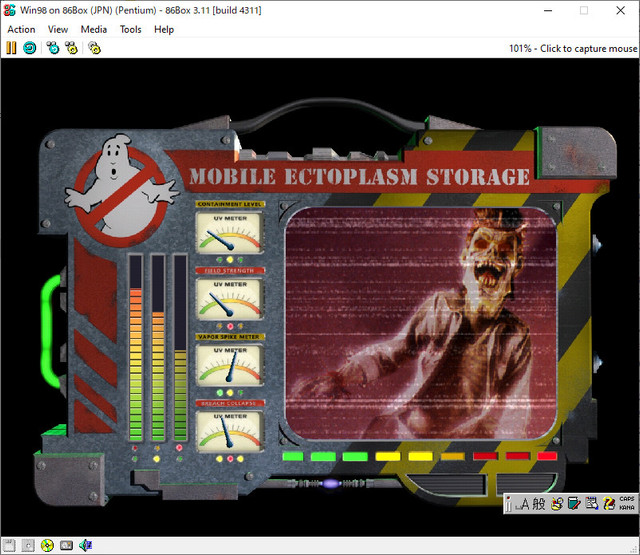Click the Breach Collapse label
Viewport: 640px width, 555px height.
click(230, 403)
